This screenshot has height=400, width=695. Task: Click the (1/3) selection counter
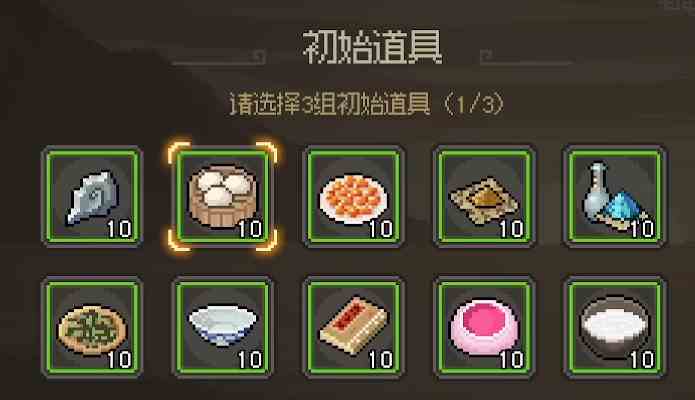coord(474,105)
